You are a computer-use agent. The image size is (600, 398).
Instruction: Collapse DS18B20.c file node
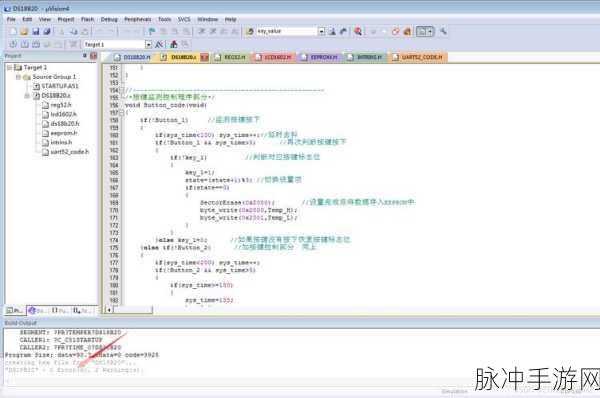(27, 95)
